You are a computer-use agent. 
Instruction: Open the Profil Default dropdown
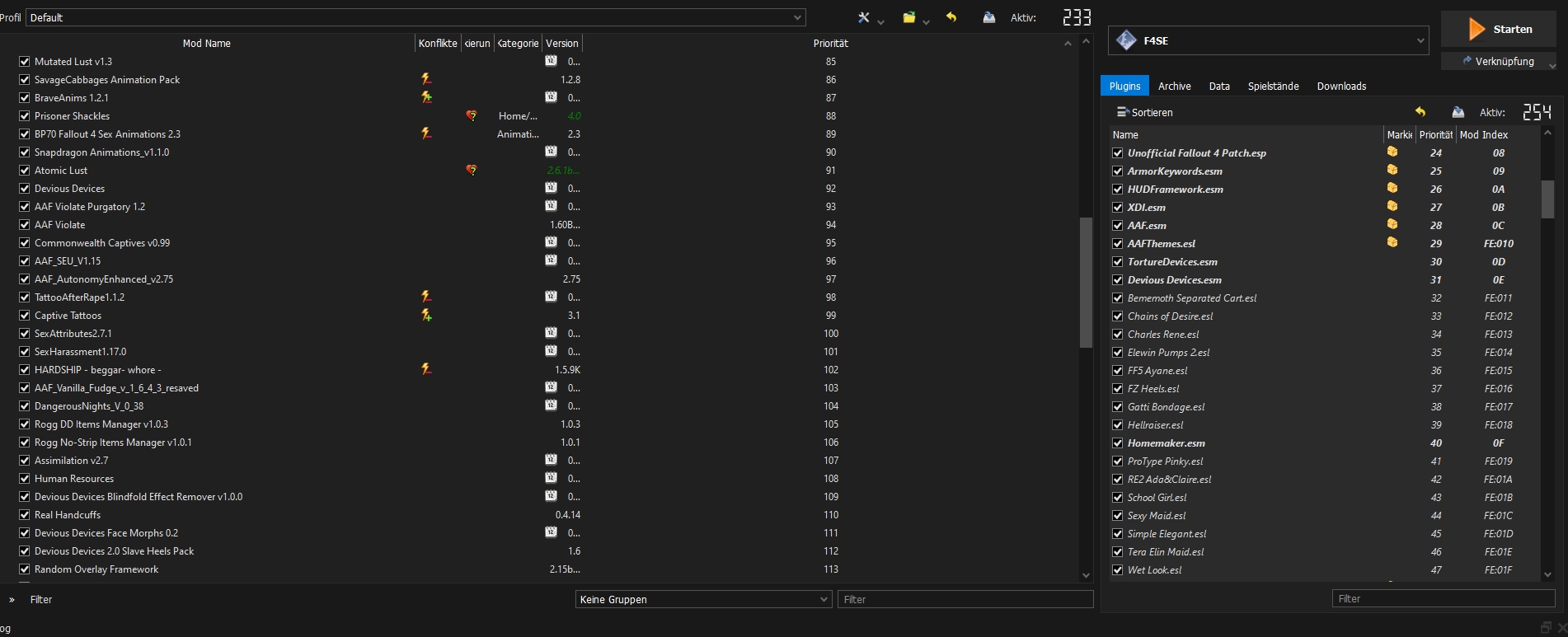click(416, 17)
